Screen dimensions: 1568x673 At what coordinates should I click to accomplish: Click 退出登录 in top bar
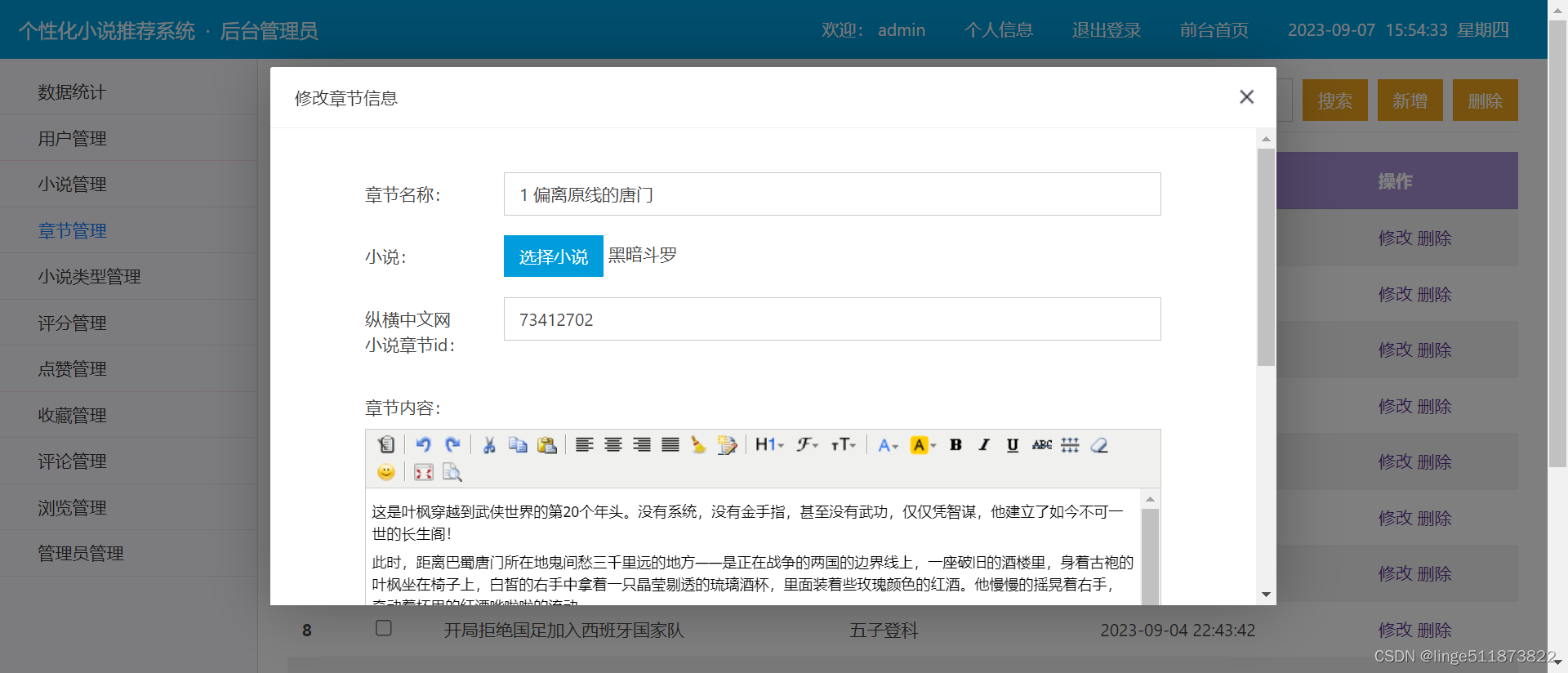[x=1107, y=30]
